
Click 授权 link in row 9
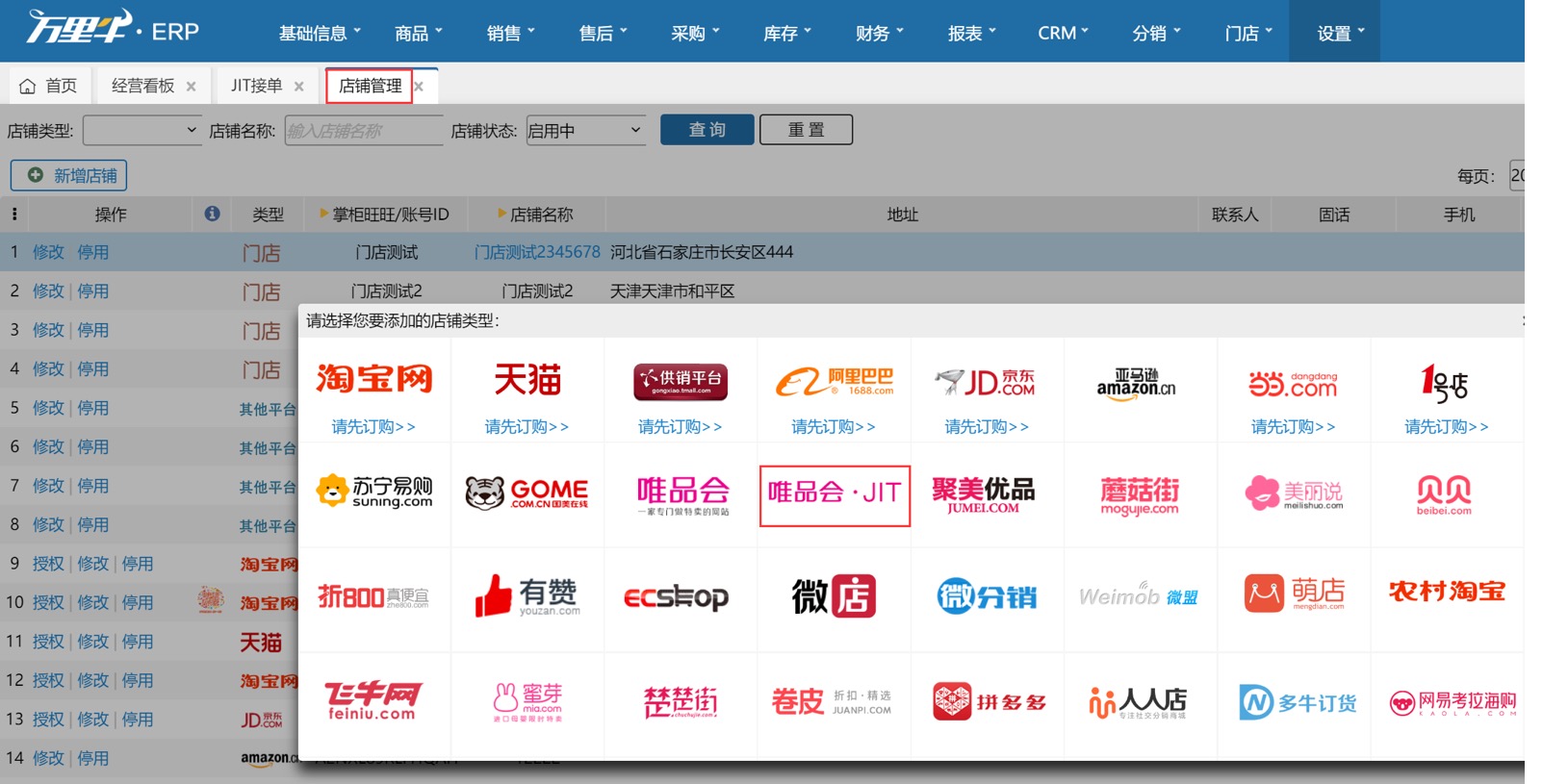(x=48, y=564)
